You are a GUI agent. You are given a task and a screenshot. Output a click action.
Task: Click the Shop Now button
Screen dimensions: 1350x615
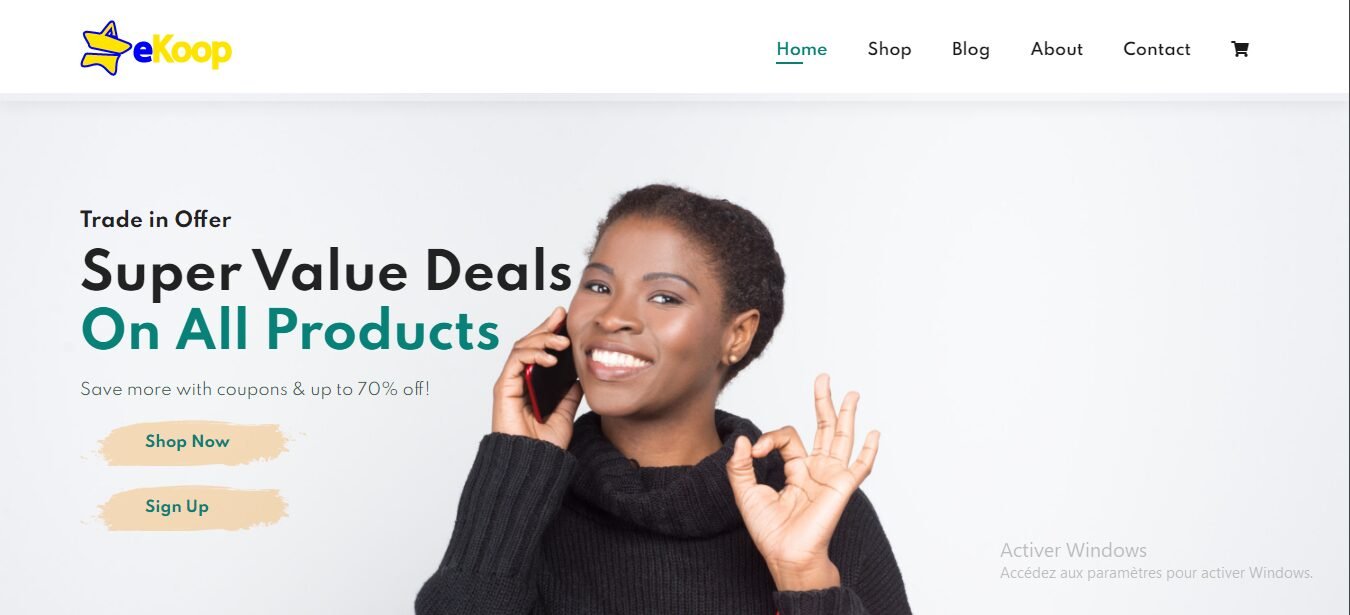(x=187, y=442)
